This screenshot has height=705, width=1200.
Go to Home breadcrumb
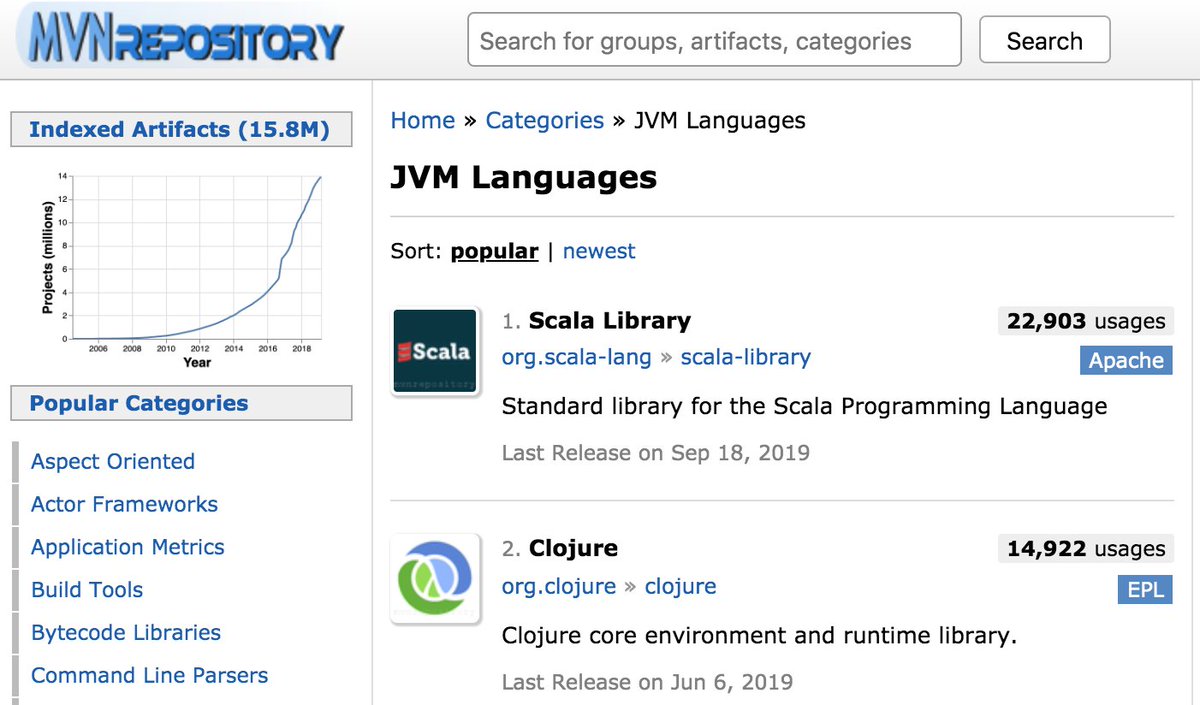(x=422, y=121)
